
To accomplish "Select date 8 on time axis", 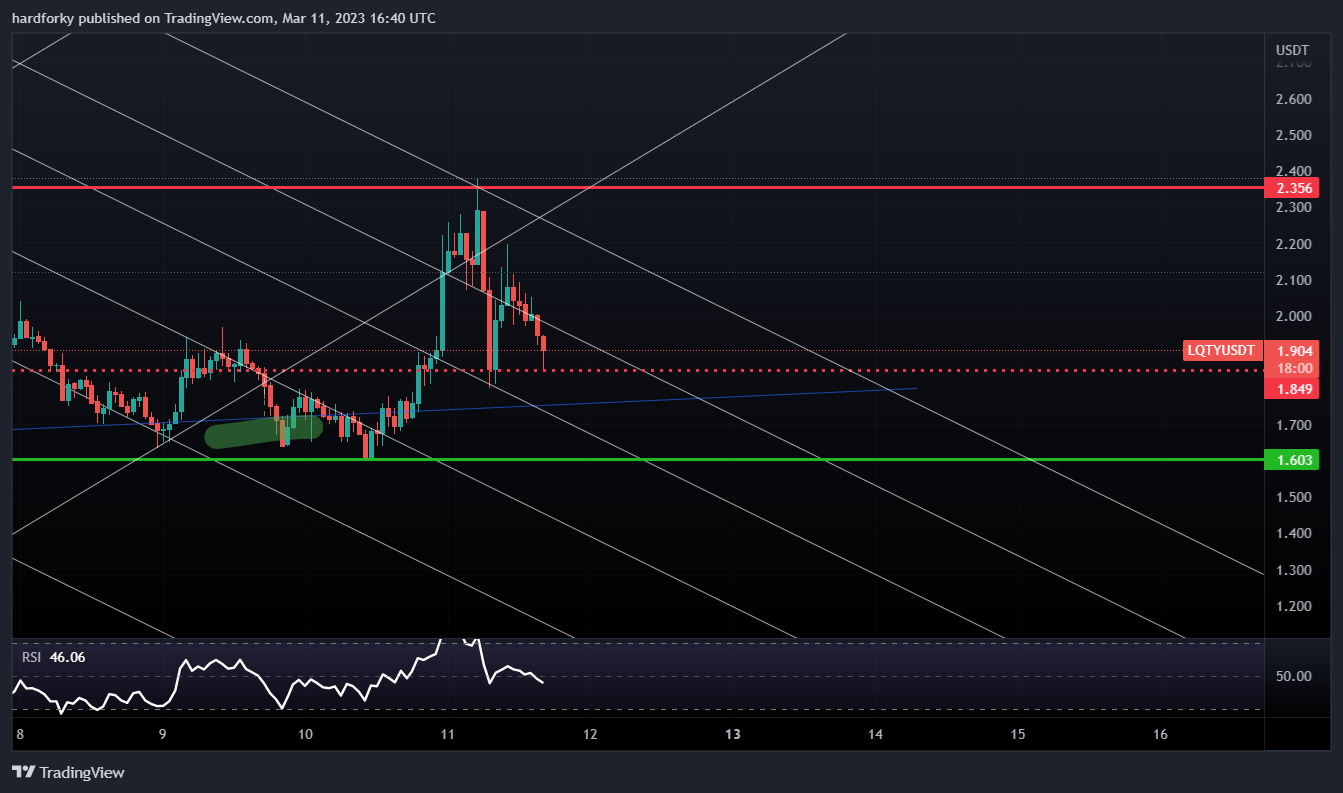I will tap(20, 734).
